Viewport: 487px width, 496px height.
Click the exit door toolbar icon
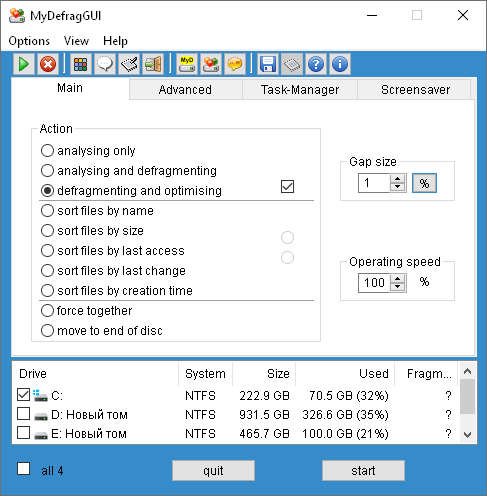(x=153, y=64)
